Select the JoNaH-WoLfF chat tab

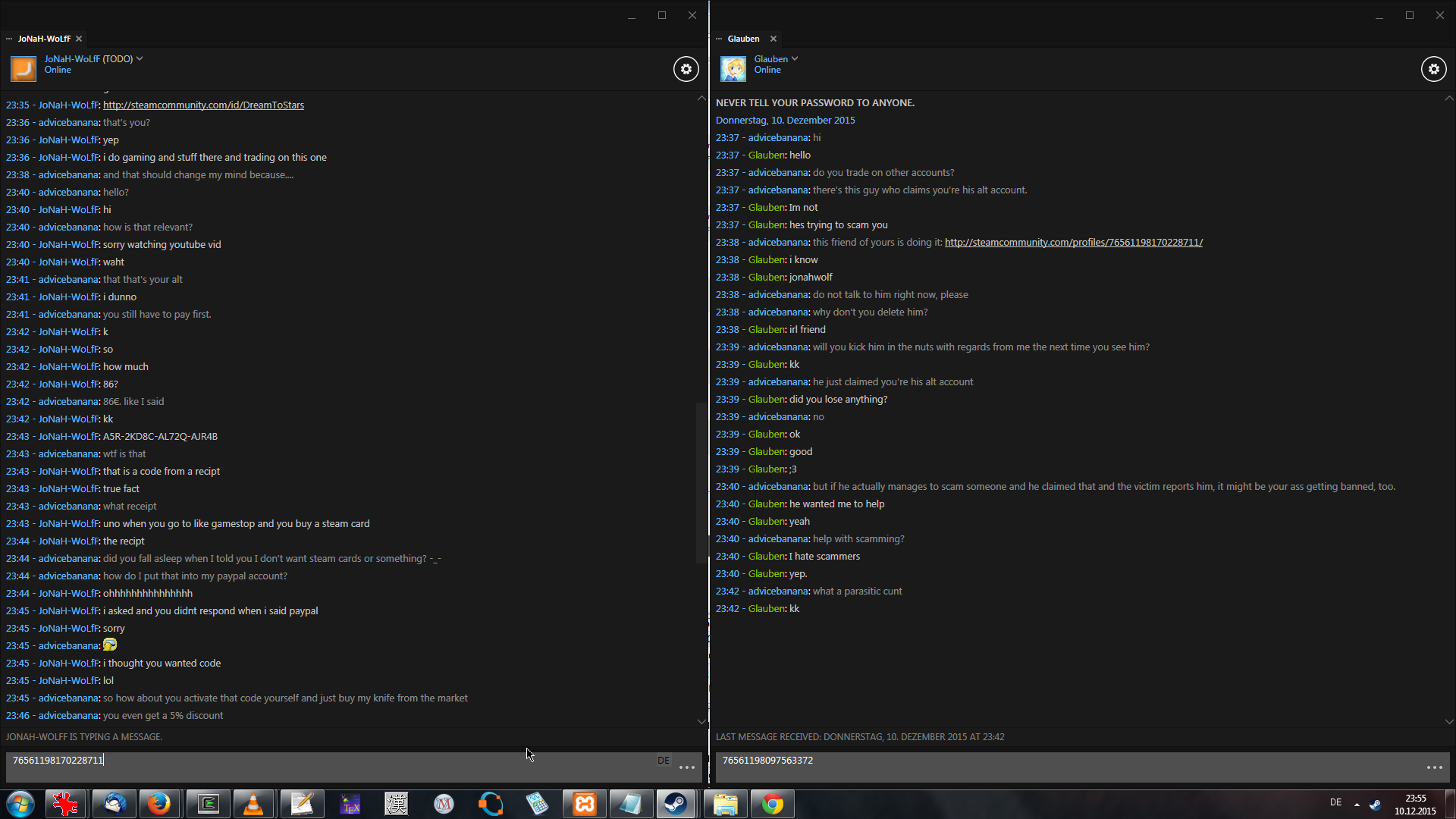44,39
